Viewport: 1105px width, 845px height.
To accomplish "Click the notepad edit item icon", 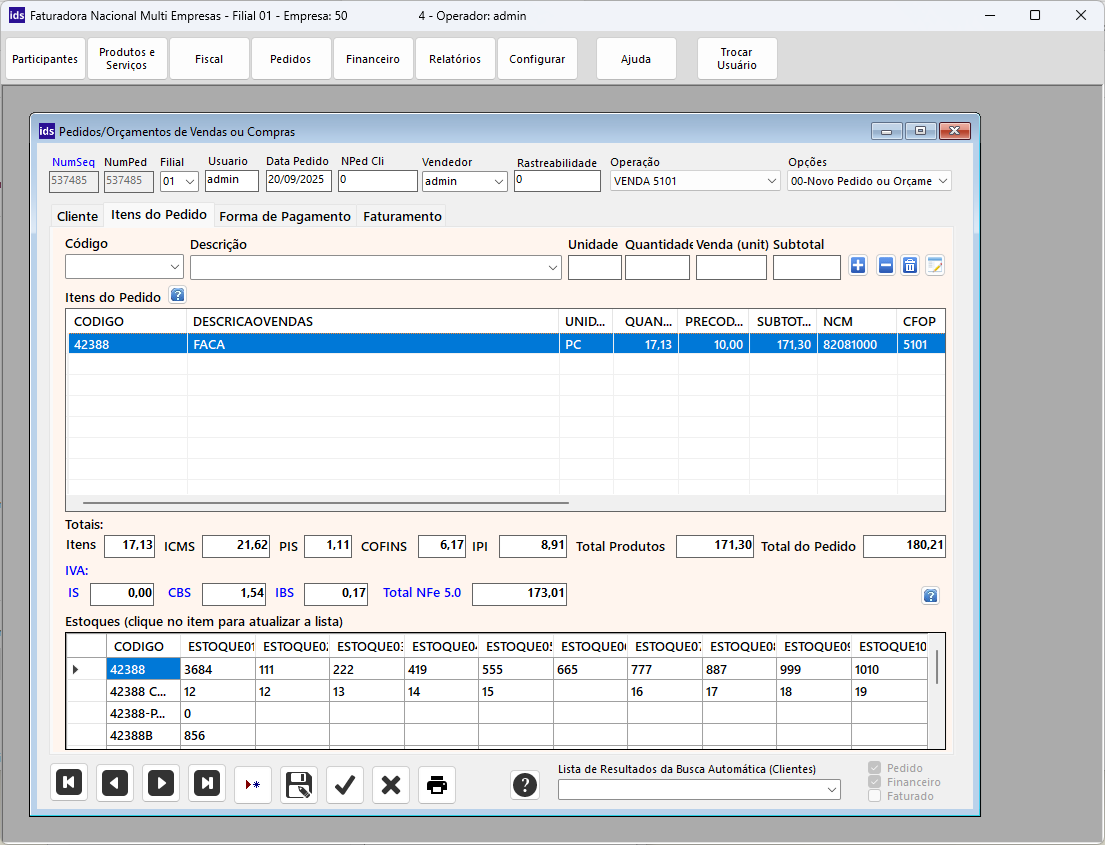I will [x=935, y=265].
